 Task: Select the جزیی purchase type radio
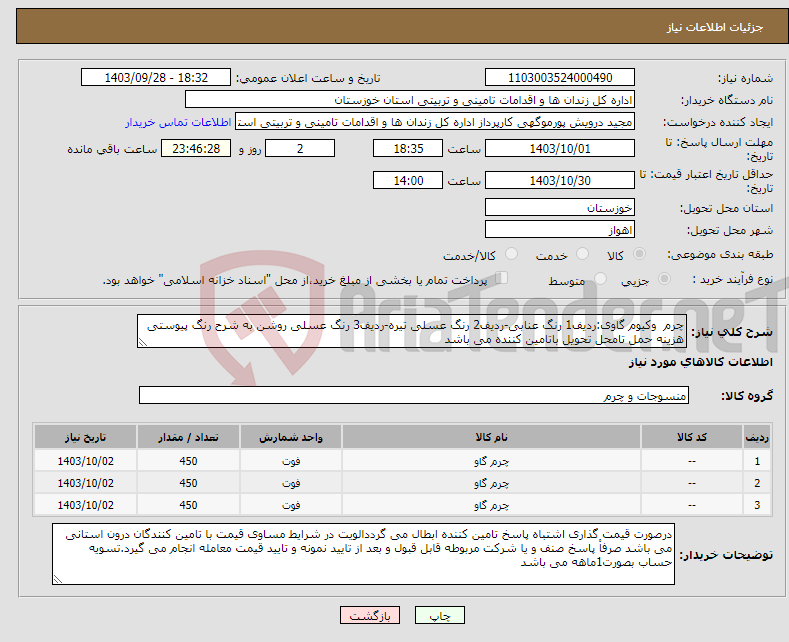(x=664, y=279)
